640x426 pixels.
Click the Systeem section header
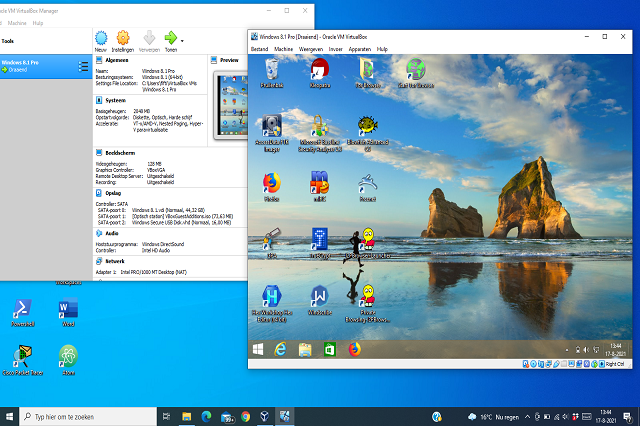point(115,100)
